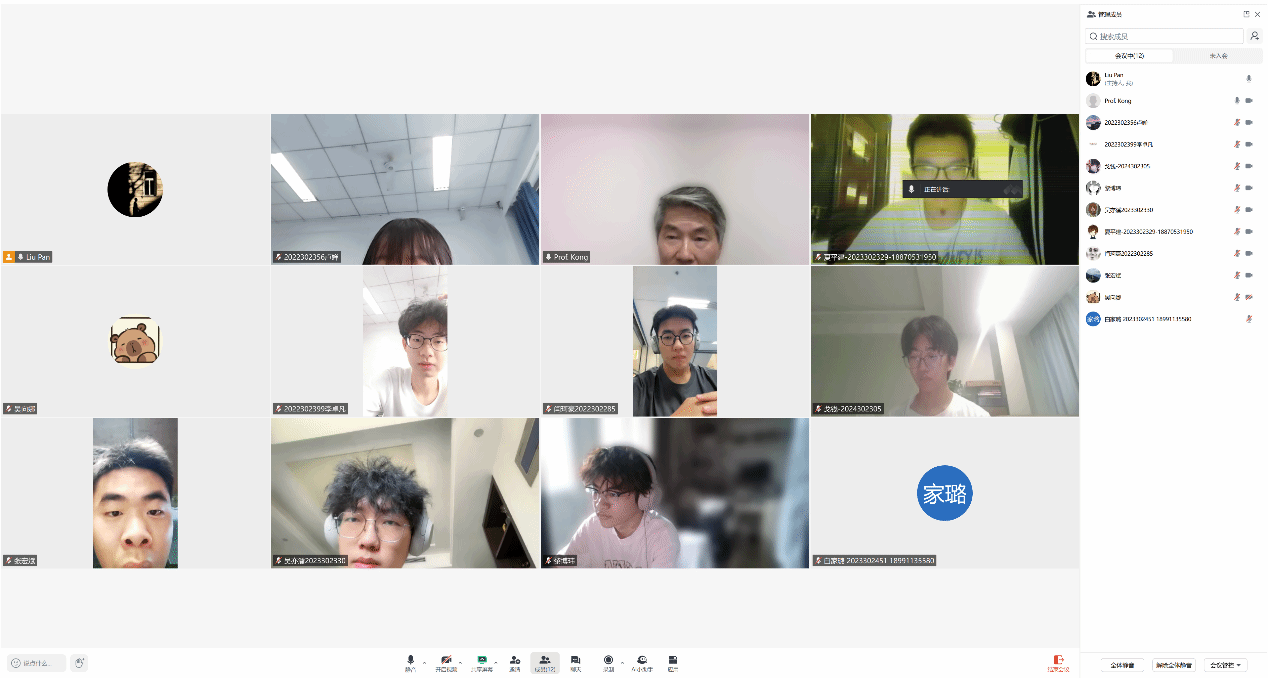Expand the microphone options arrow
The width and height of the screenshot is (1268, 678).
tap(424, 662)
